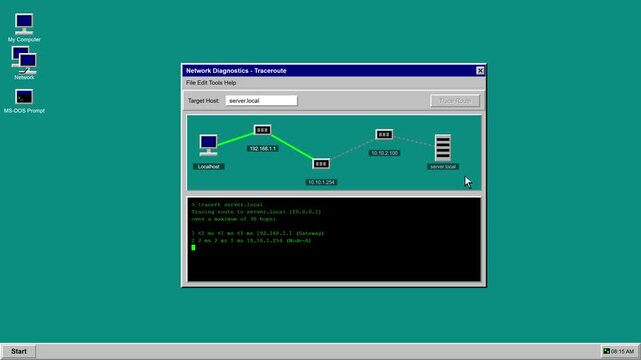641x360 pixels.
Task: Close the Network Diagnostics window
Action: (x=480, y=71)
